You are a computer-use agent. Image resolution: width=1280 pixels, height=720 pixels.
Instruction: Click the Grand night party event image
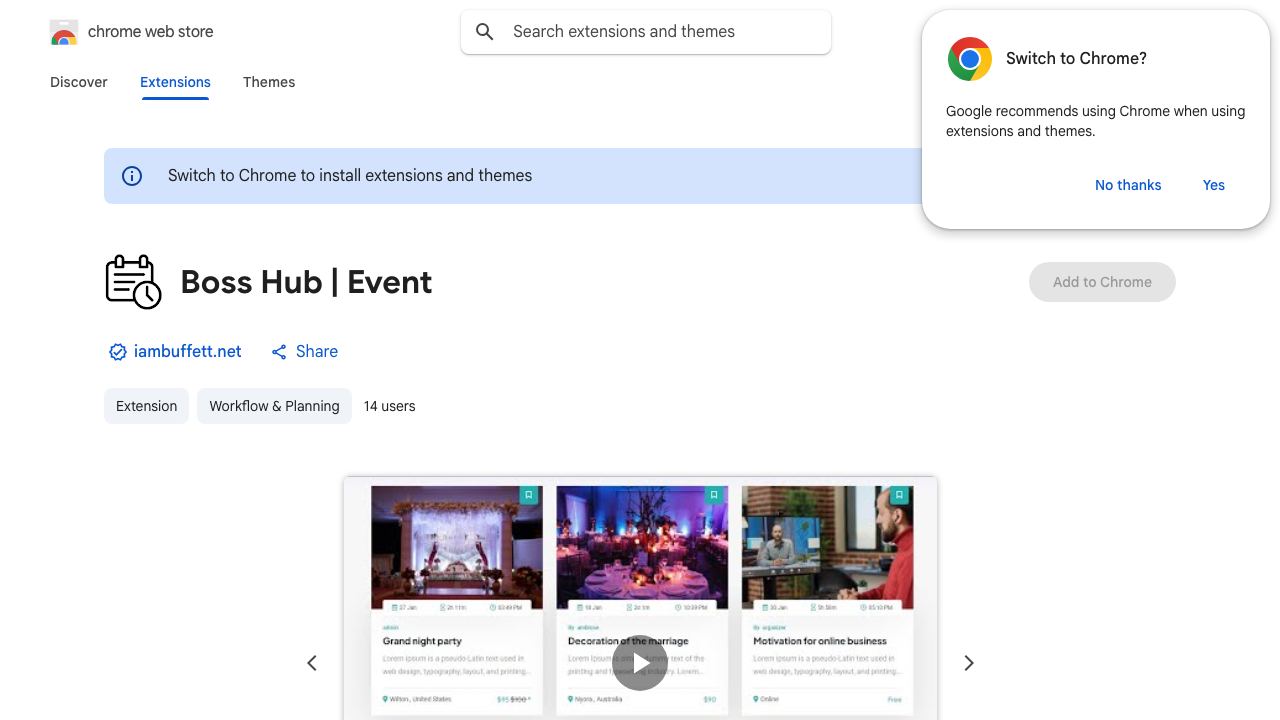click(457, 547)
